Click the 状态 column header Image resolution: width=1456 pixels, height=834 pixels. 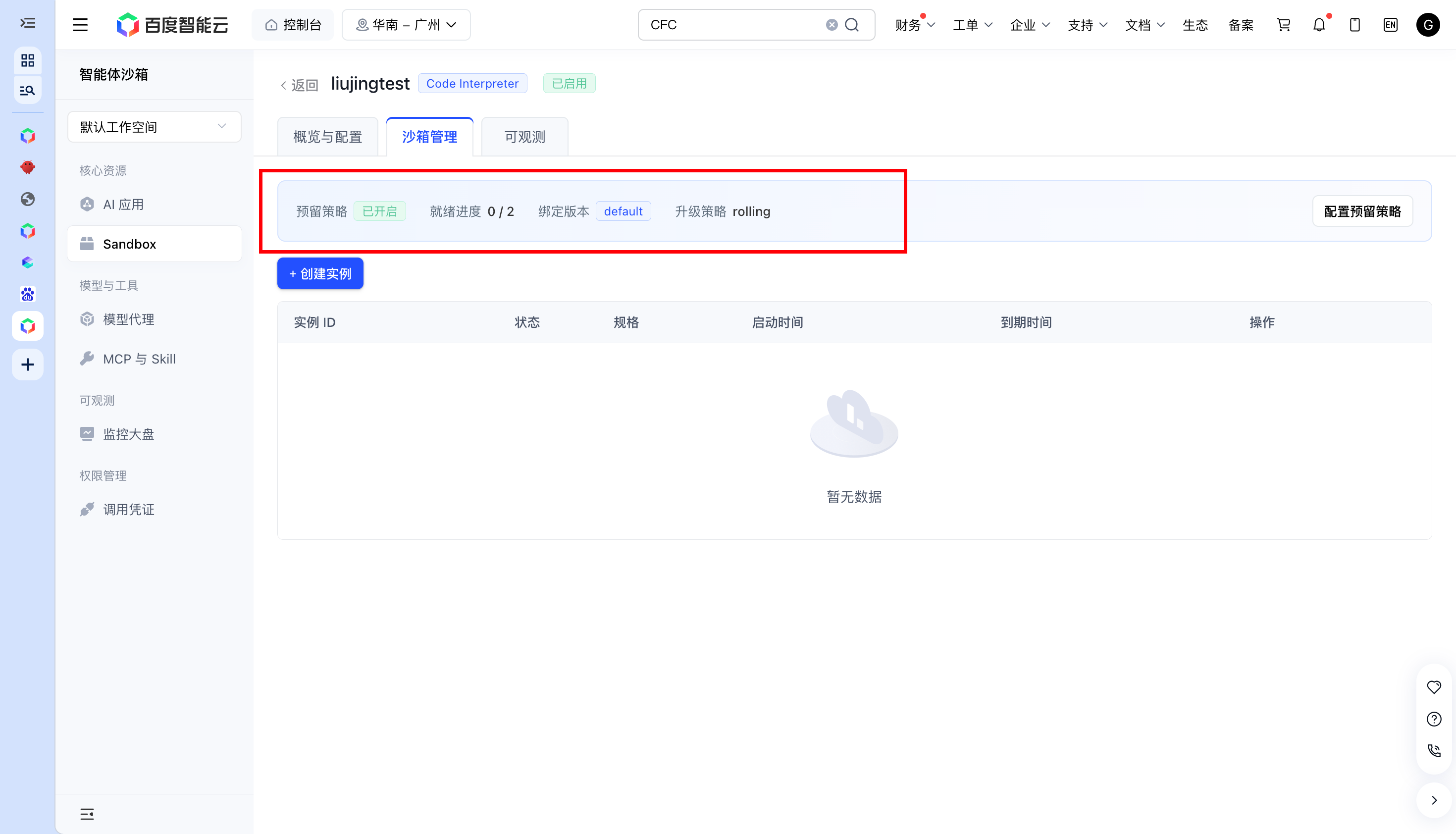click(x=527, y=322)
